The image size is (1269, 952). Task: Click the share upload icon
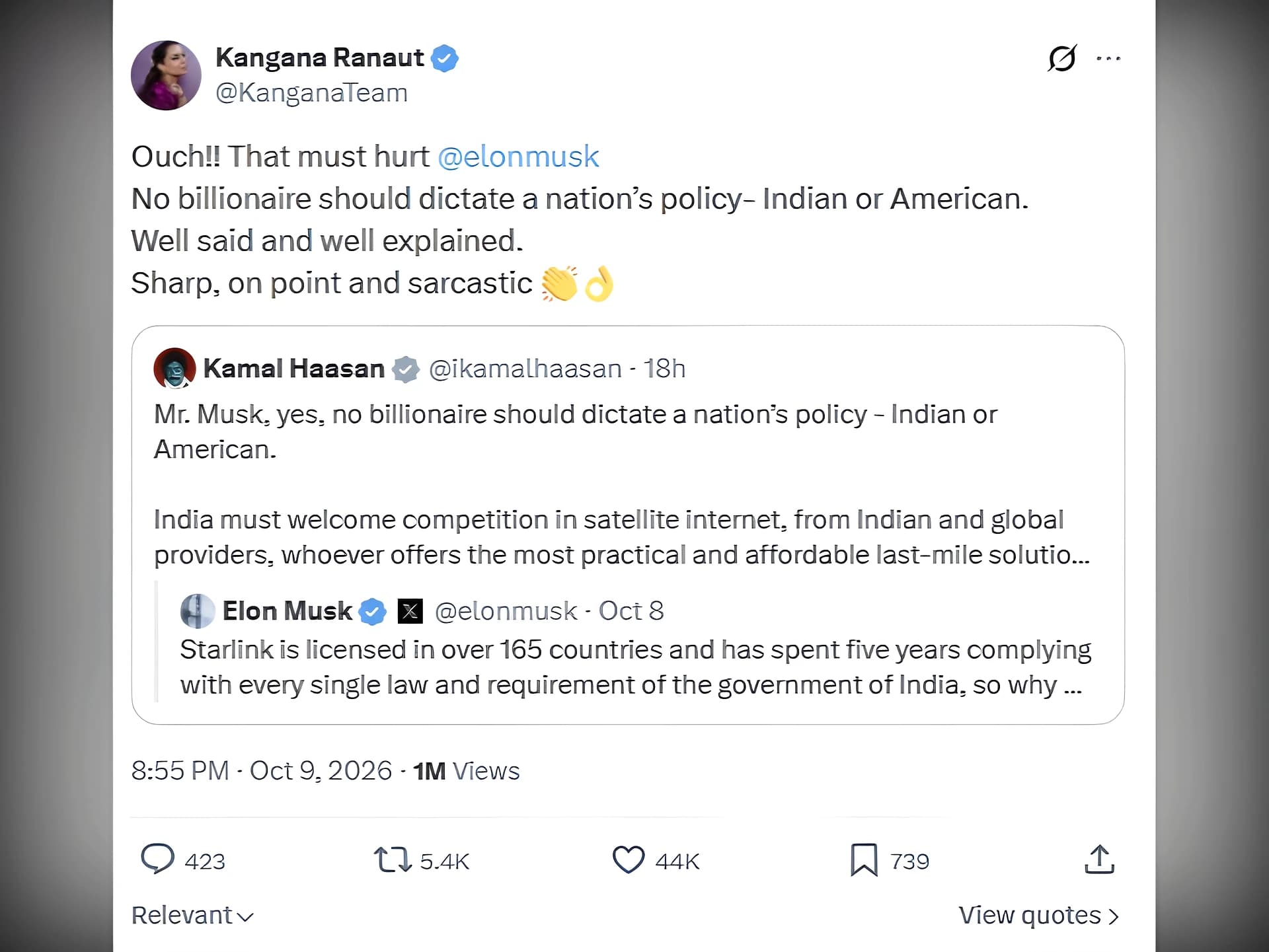[x=1099, y=860]
